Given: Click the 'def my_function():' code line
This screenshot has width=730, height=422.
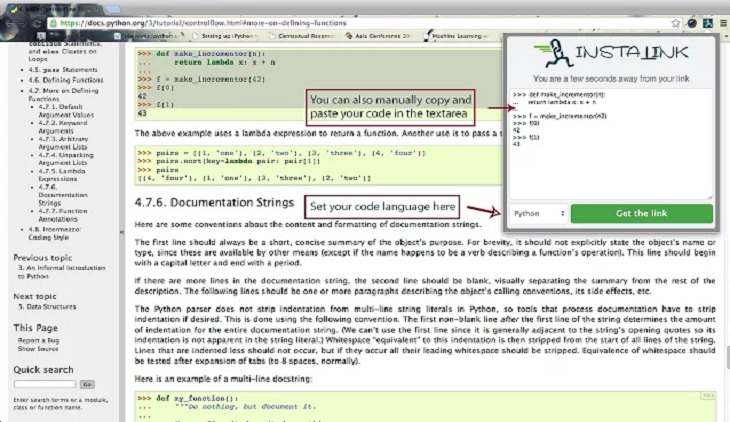Looking at the screenshot, I should (188, 398).
